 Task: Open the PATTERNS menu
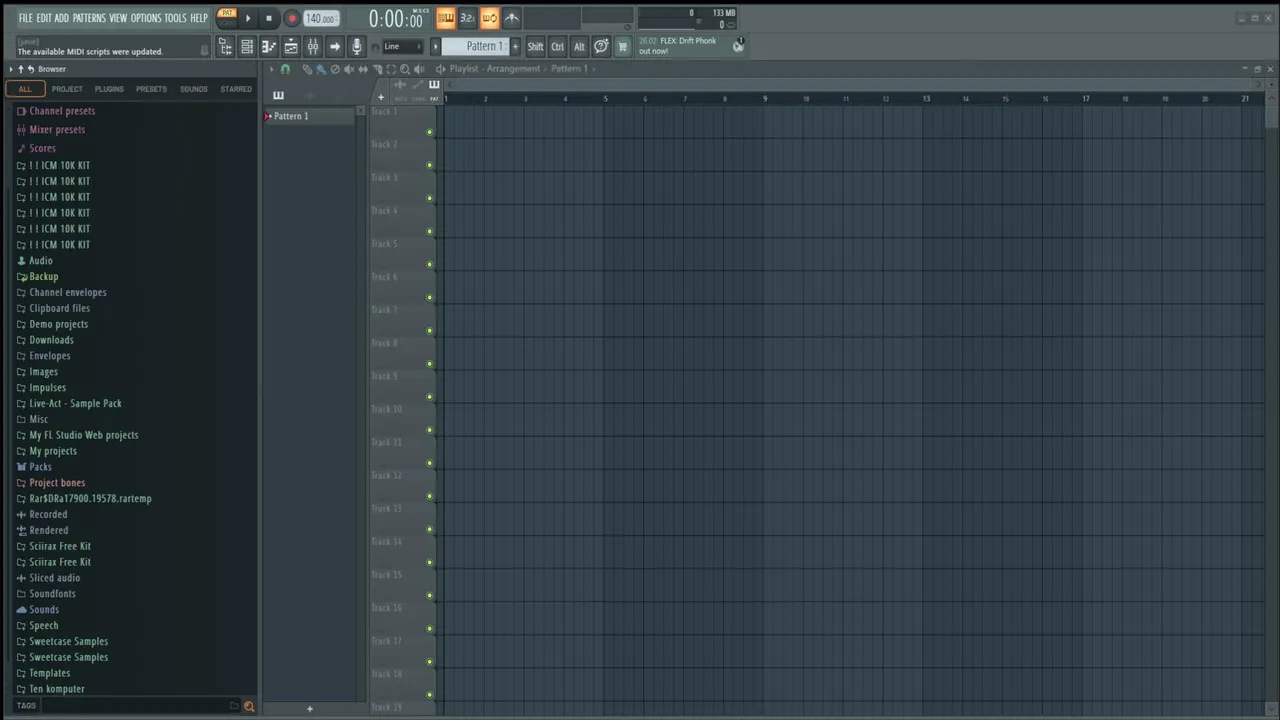pyautogui.click(x=89, y=18)
